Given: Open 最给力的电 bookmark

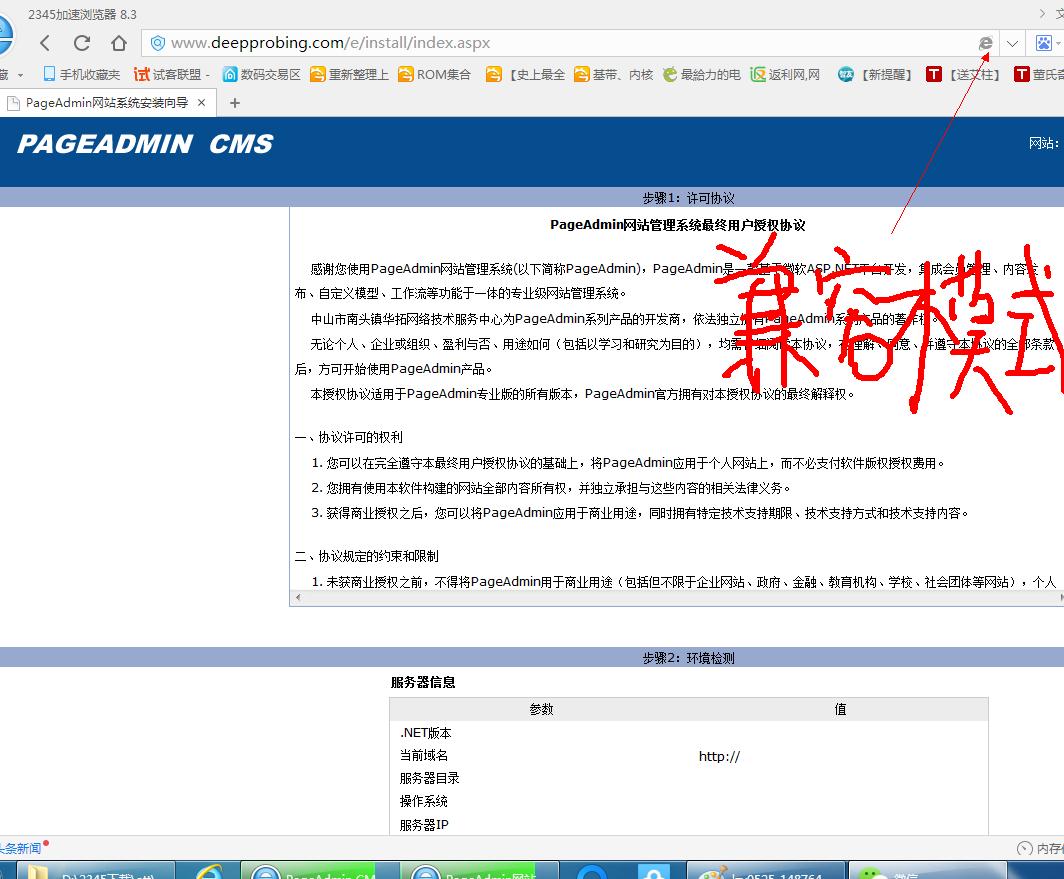Looking at the screenshot, I should tap(702, 74).
